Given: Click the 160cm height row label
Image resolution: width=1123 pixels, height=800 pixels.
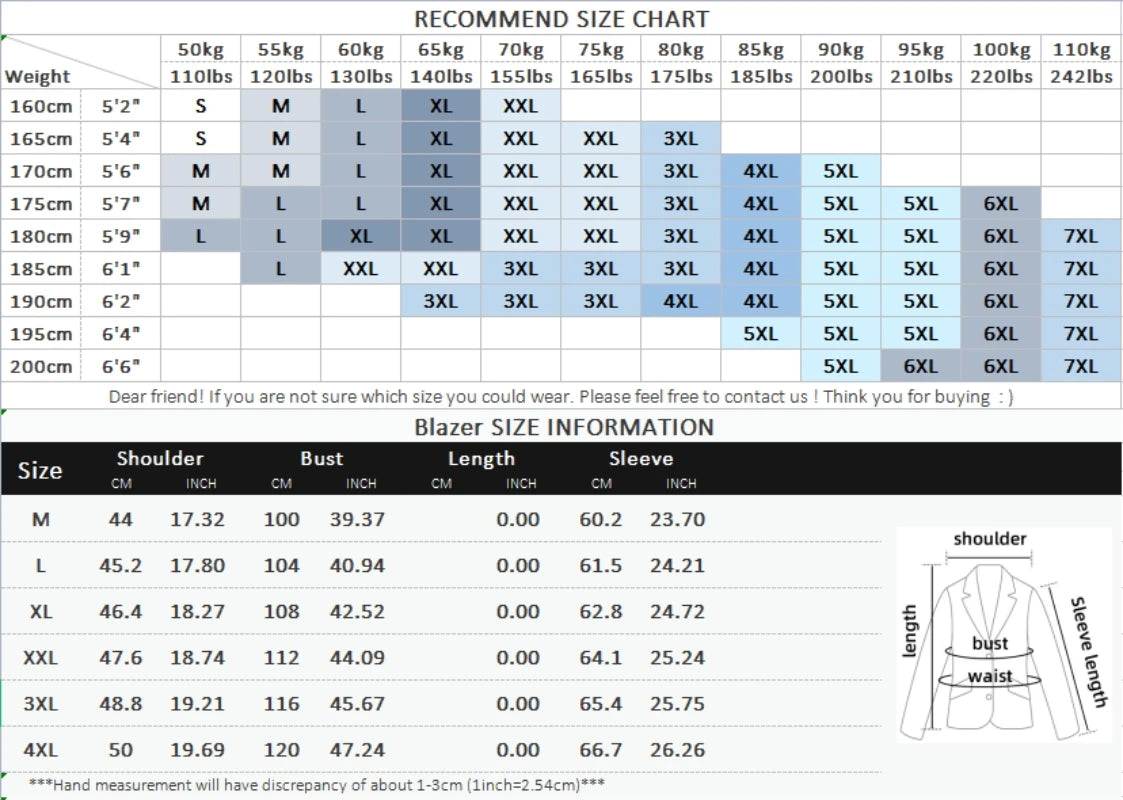Looking at the screenshot, I should (x=41, y=106).
